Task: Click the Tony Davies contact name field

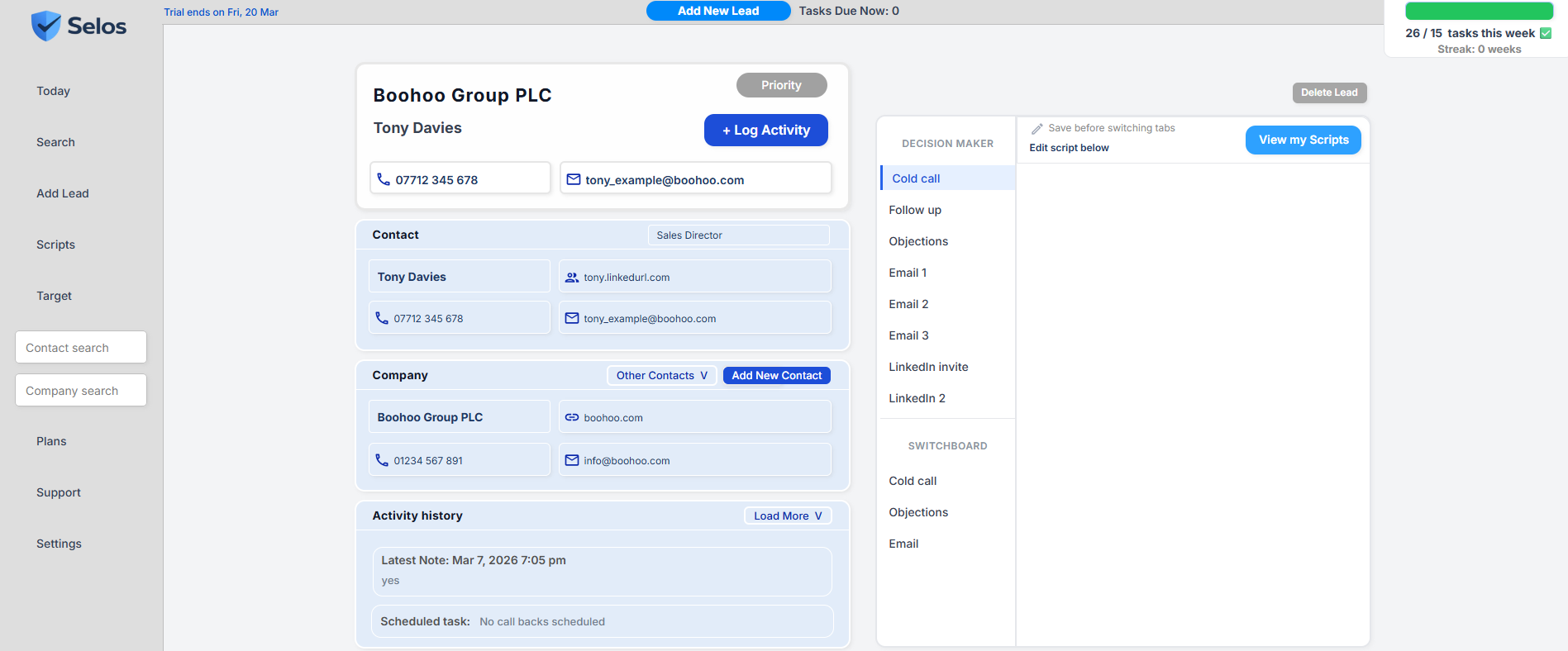Action: tap(460, 276)
